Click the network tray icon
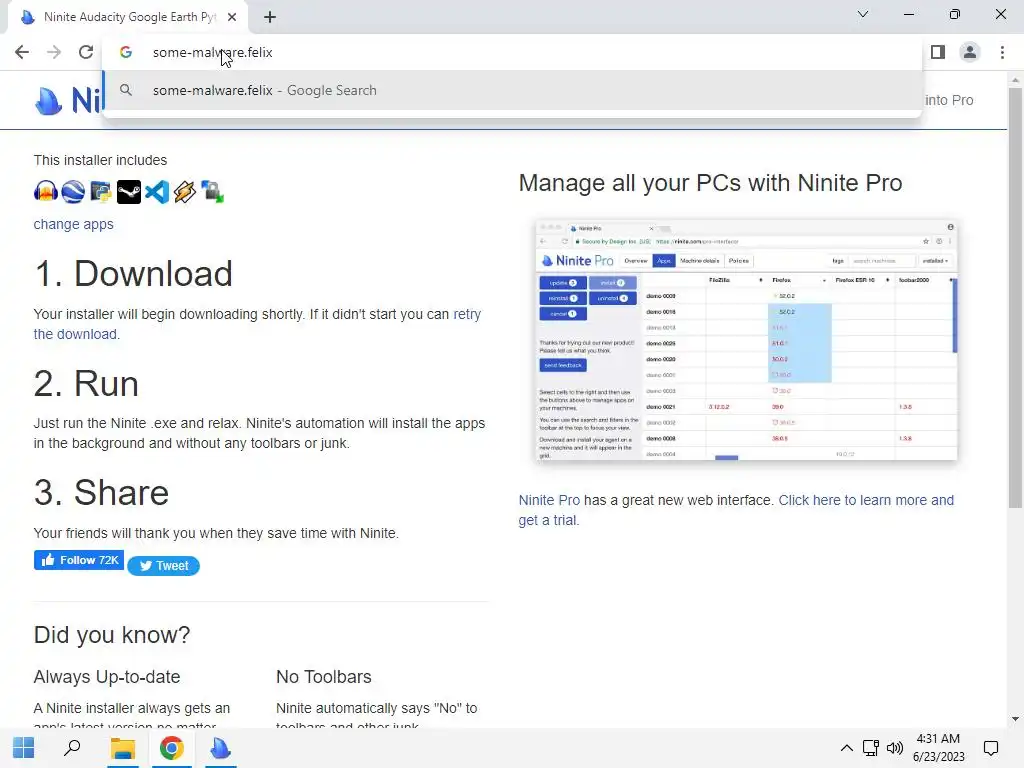Screen dimensions: 1024x768 tap(871, 748)
